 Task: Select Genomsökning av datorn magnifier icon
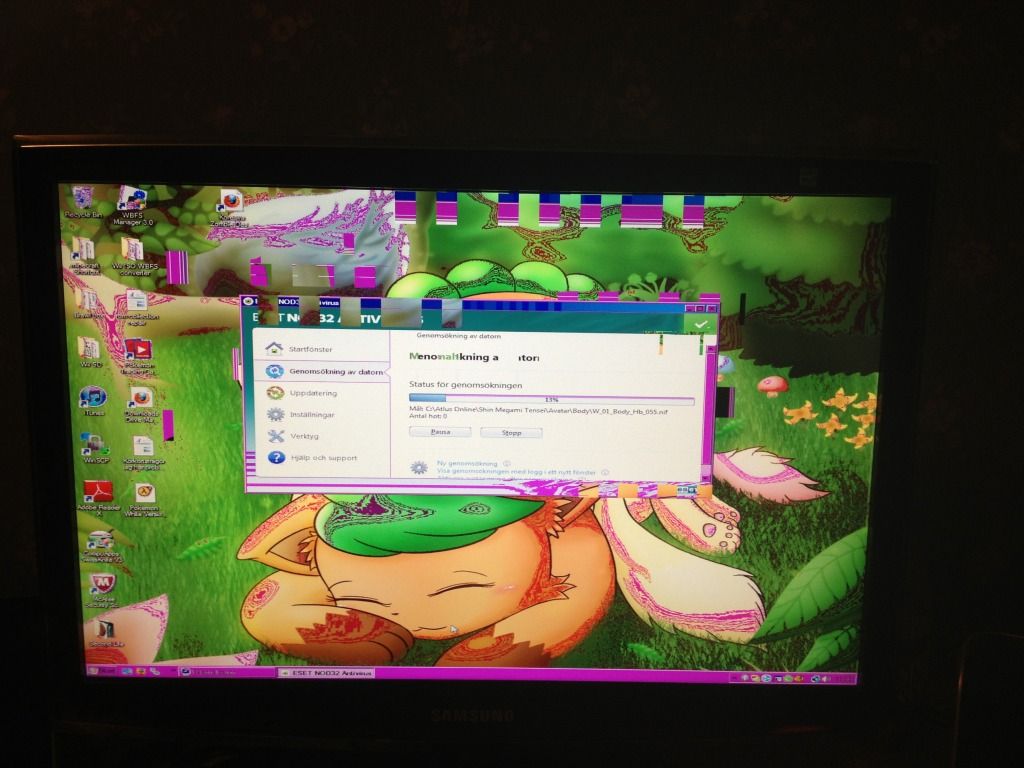tap(275, 371)
